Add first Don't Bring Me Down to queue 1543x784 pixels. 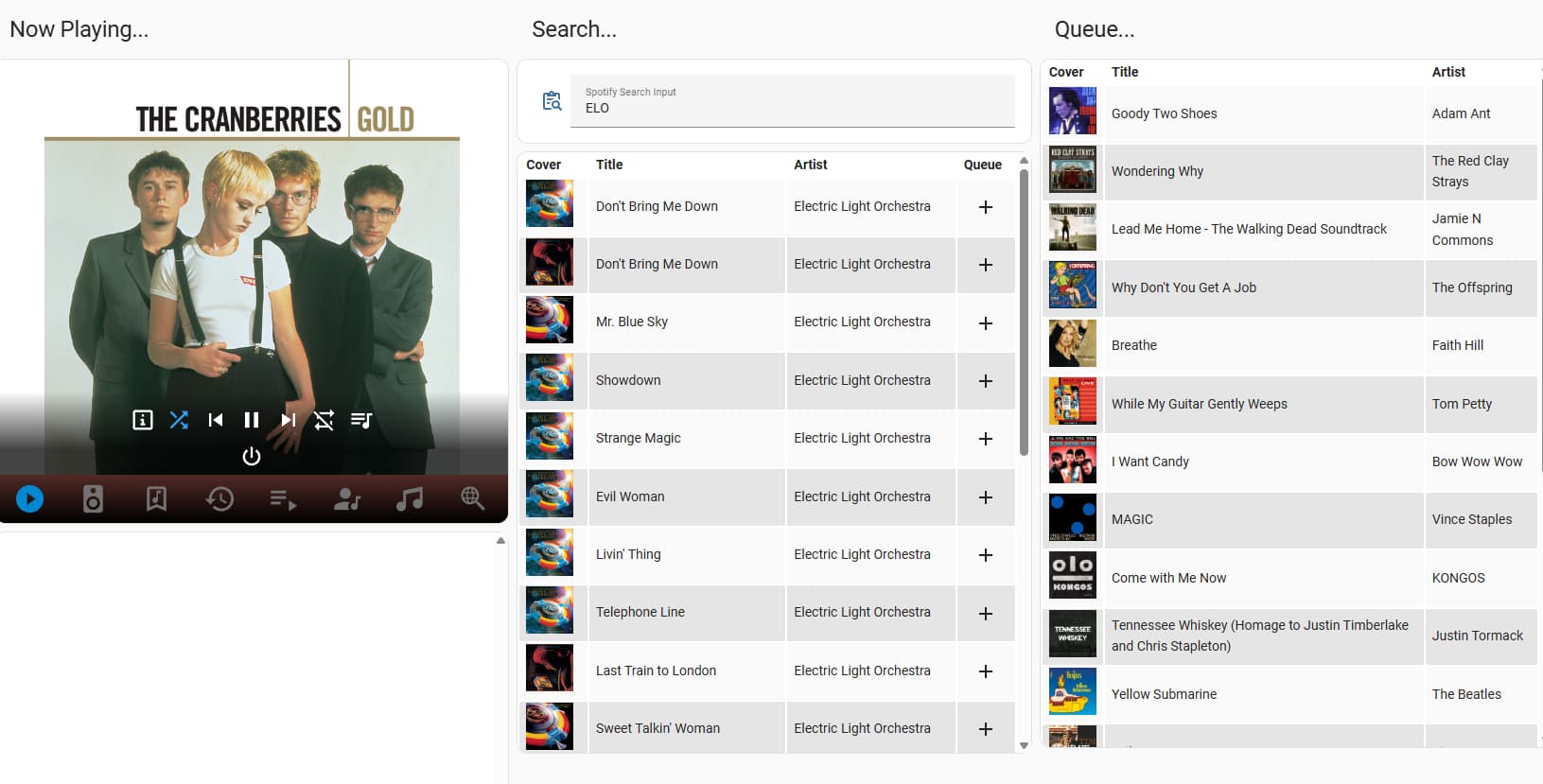click(x=986, y=207)
